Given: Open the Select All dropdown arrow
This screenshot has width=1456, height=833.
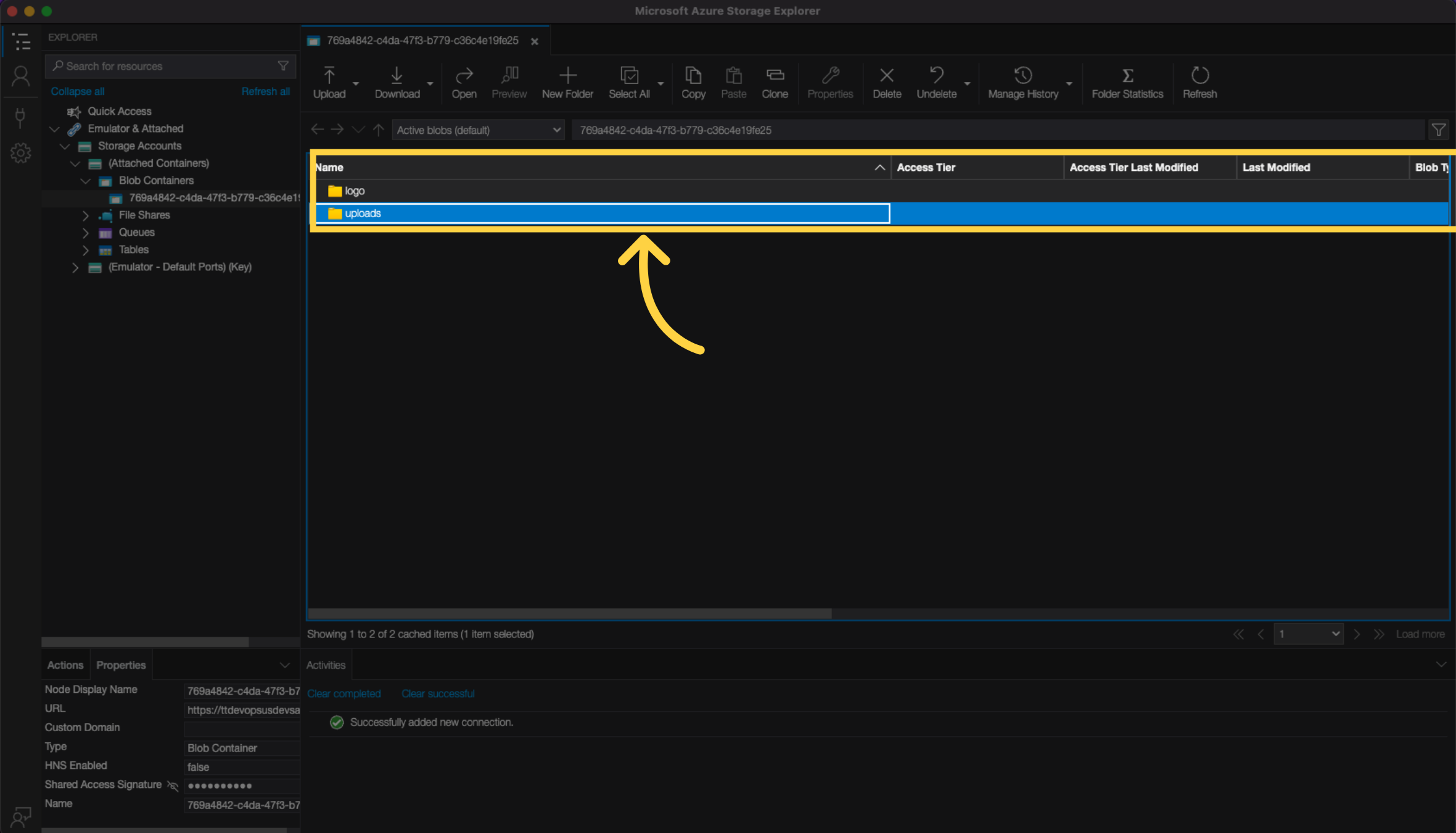Looking at the screenshot, I should (660, 83).
